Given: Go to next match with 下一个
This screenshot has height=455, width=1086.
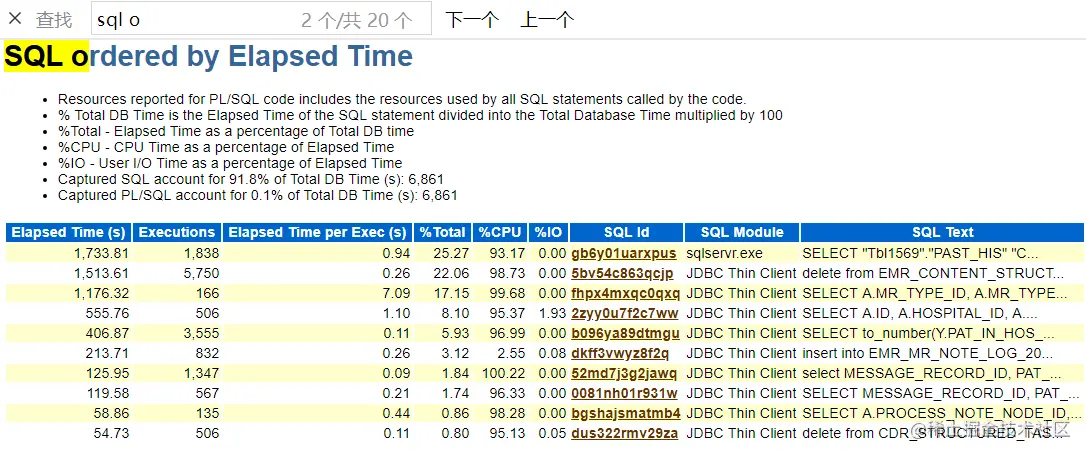Looking at the screenshot, I should pos(472,19).
